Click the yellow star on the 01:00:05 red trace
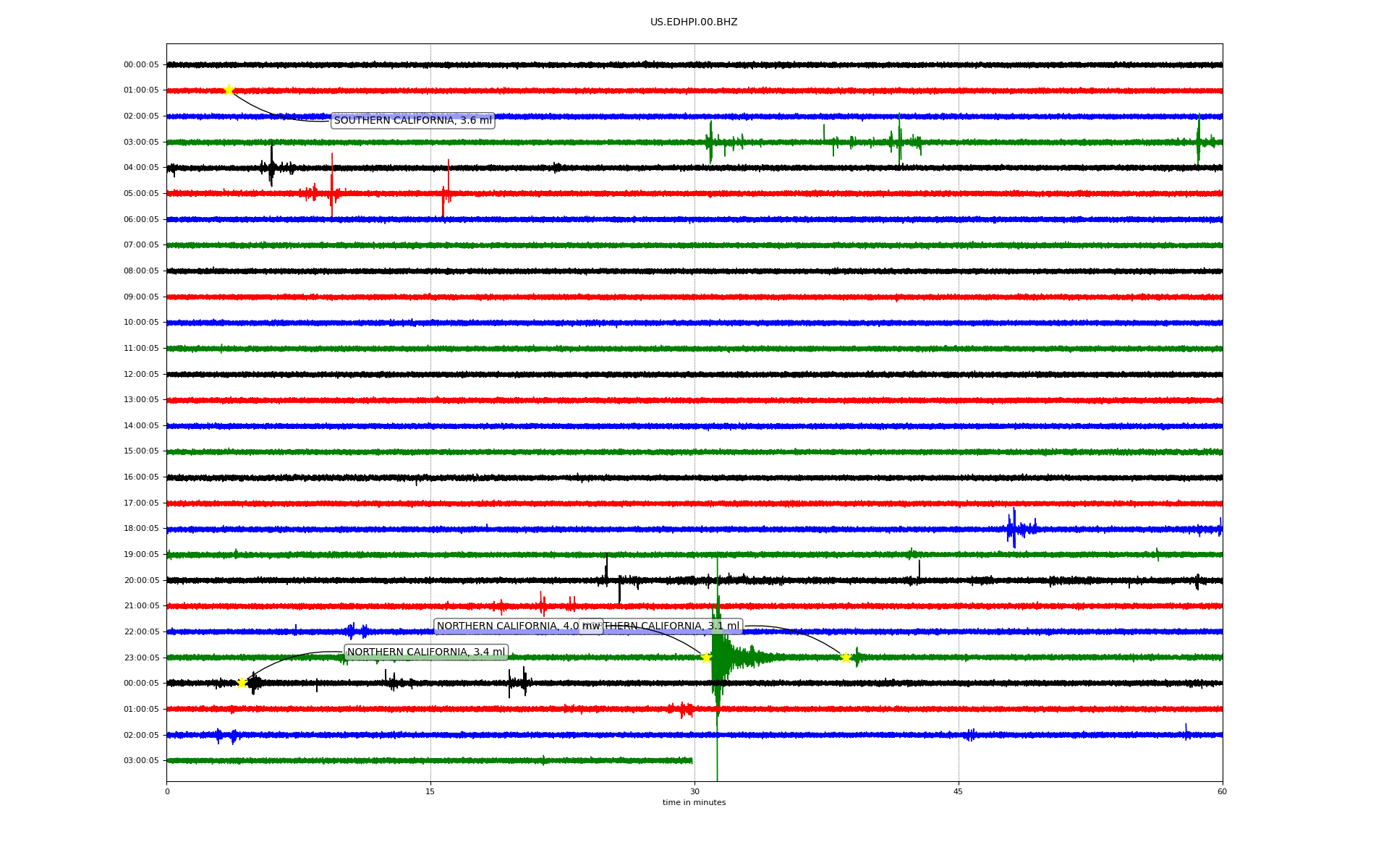This screenshot has width=1389, height=868. pyautogui.click(x=229, y=90)
